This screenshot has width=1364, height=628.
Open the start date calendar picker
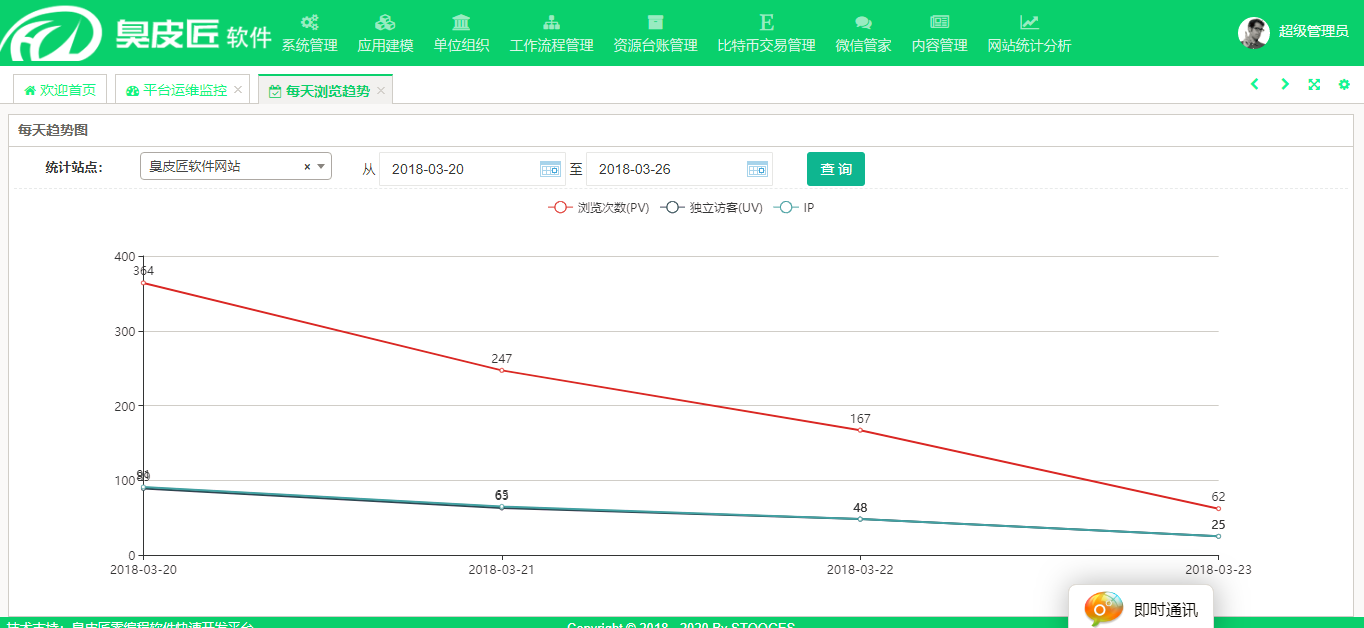550,169
